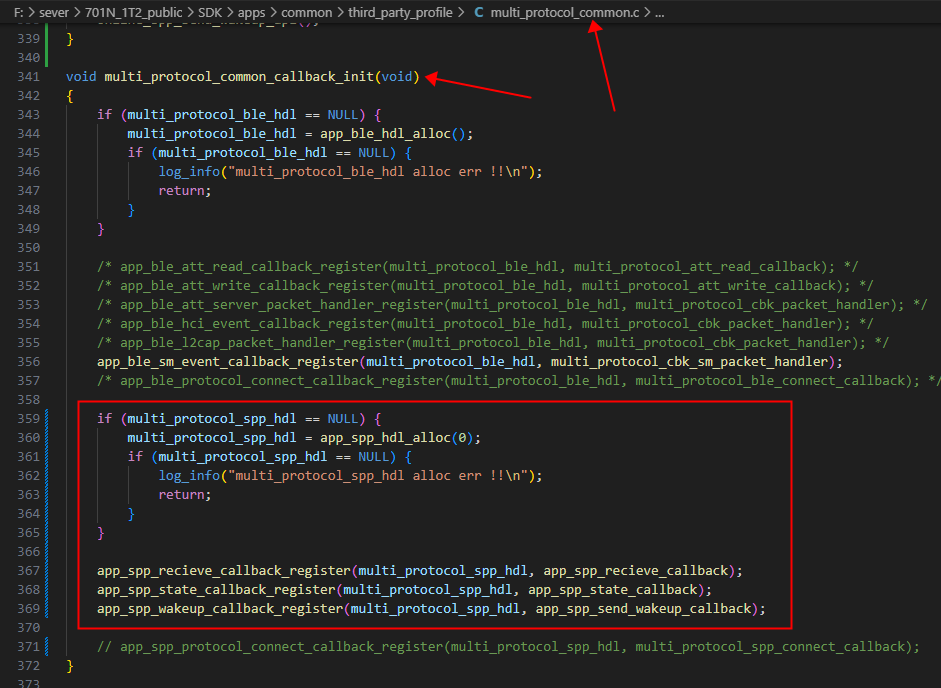Click app_spp_recieve_callback_register on line 367
Image resolution: width=941 pixels, height=688 pixels.
pyautogui.click(x=224, y=570)
